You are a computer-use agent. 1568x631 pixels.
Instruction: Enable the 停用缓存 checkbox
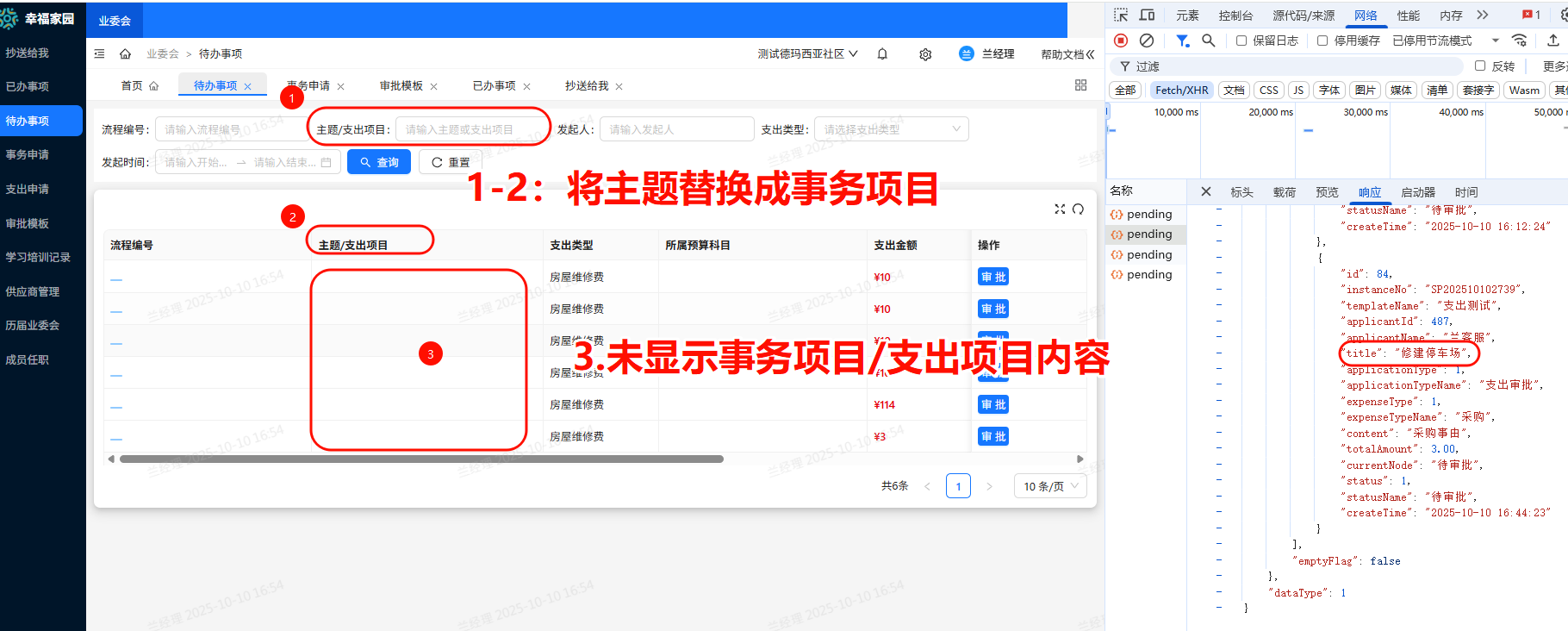[1322, 41]
